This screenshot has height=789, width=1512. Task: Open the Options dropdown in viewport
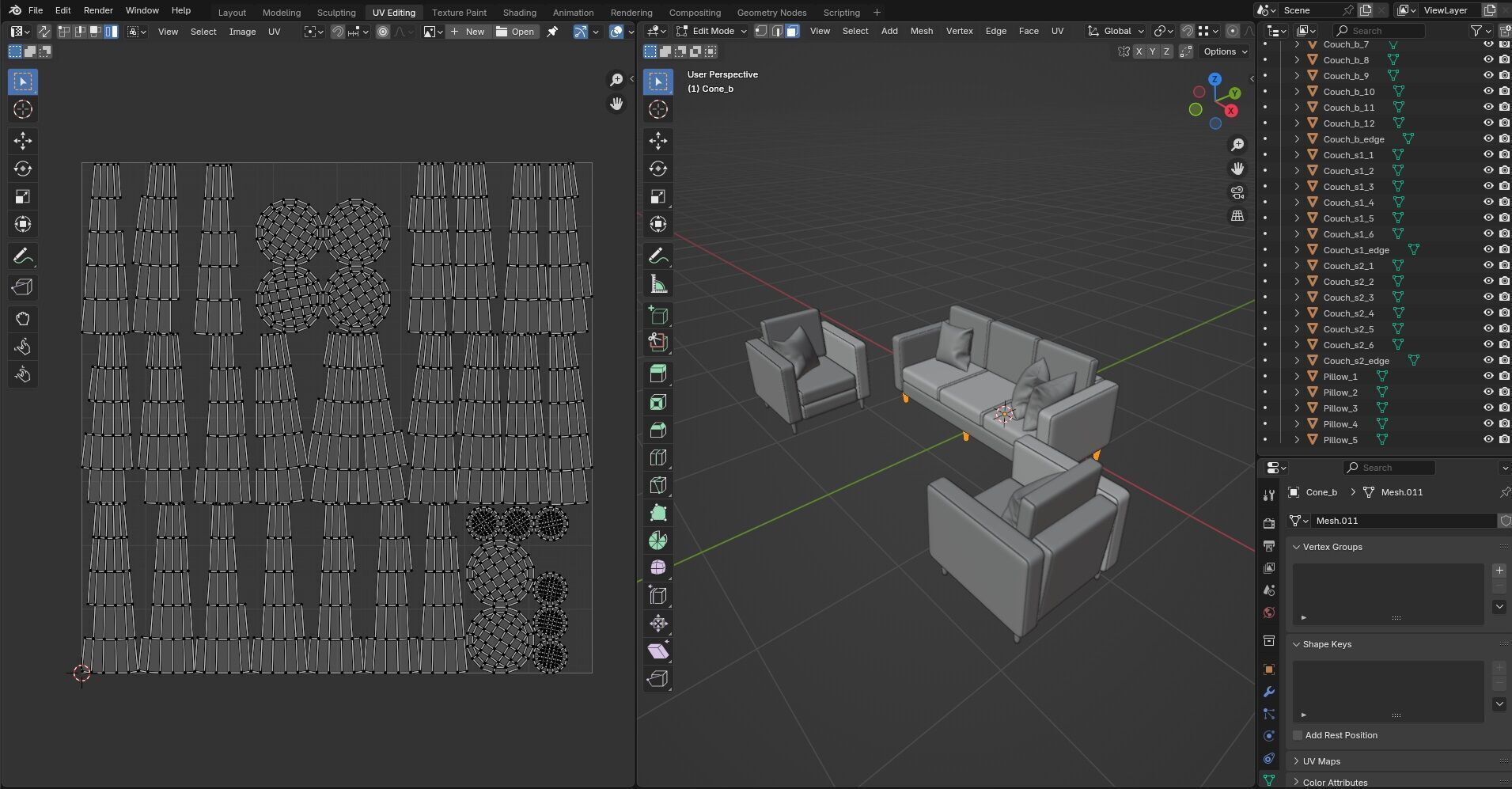click(x=1225, y=51)
